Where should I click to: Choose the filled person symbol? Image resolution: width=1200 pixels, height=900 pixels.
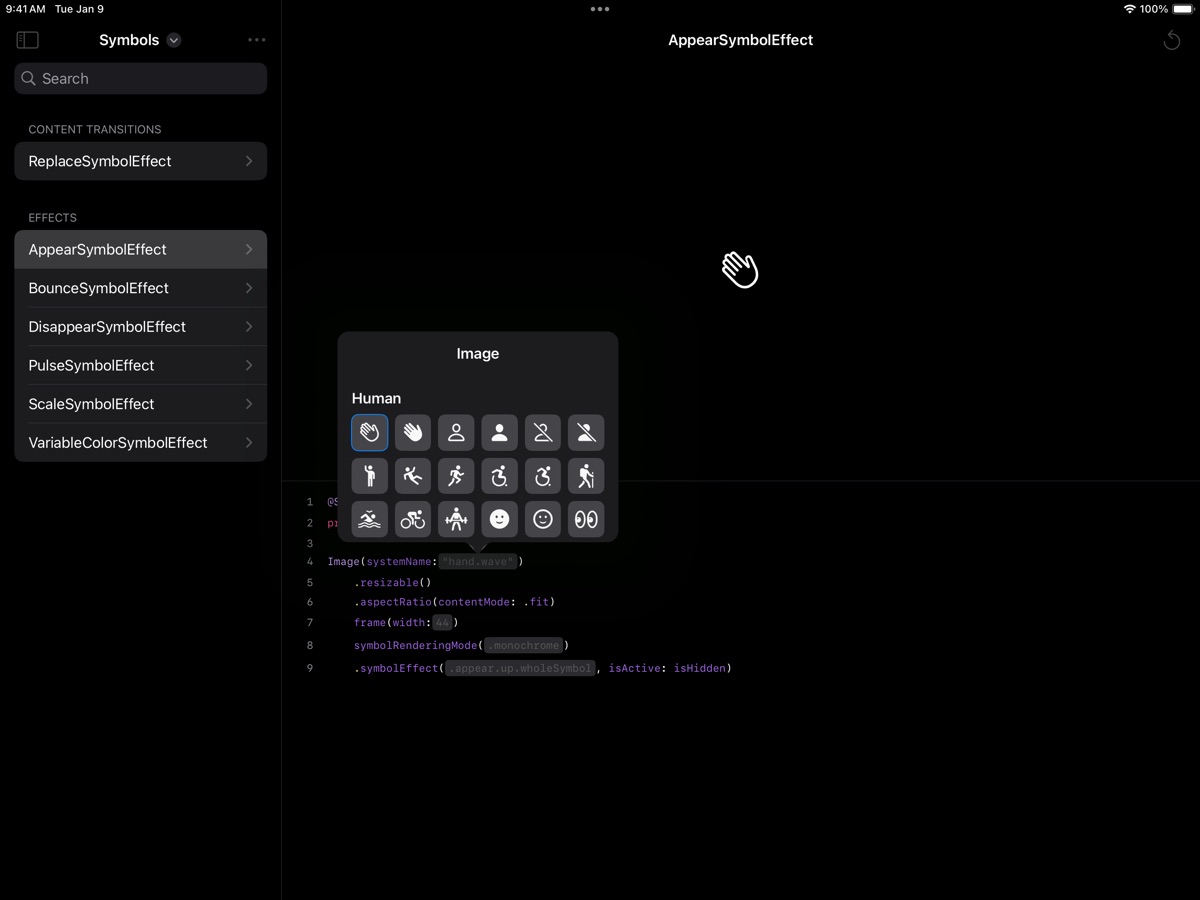click(499, 432)
